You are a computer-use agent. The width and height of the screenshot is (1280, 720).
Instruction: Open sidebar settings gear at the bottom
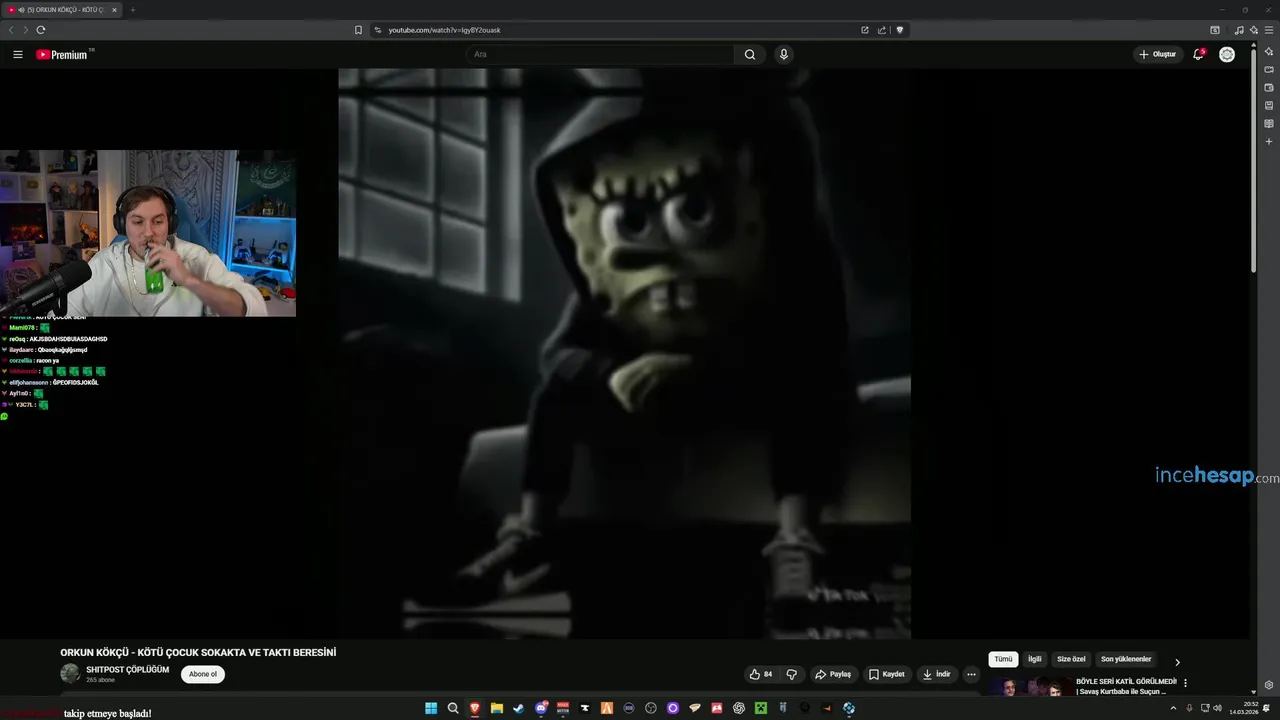click(x=1269, y=685)
